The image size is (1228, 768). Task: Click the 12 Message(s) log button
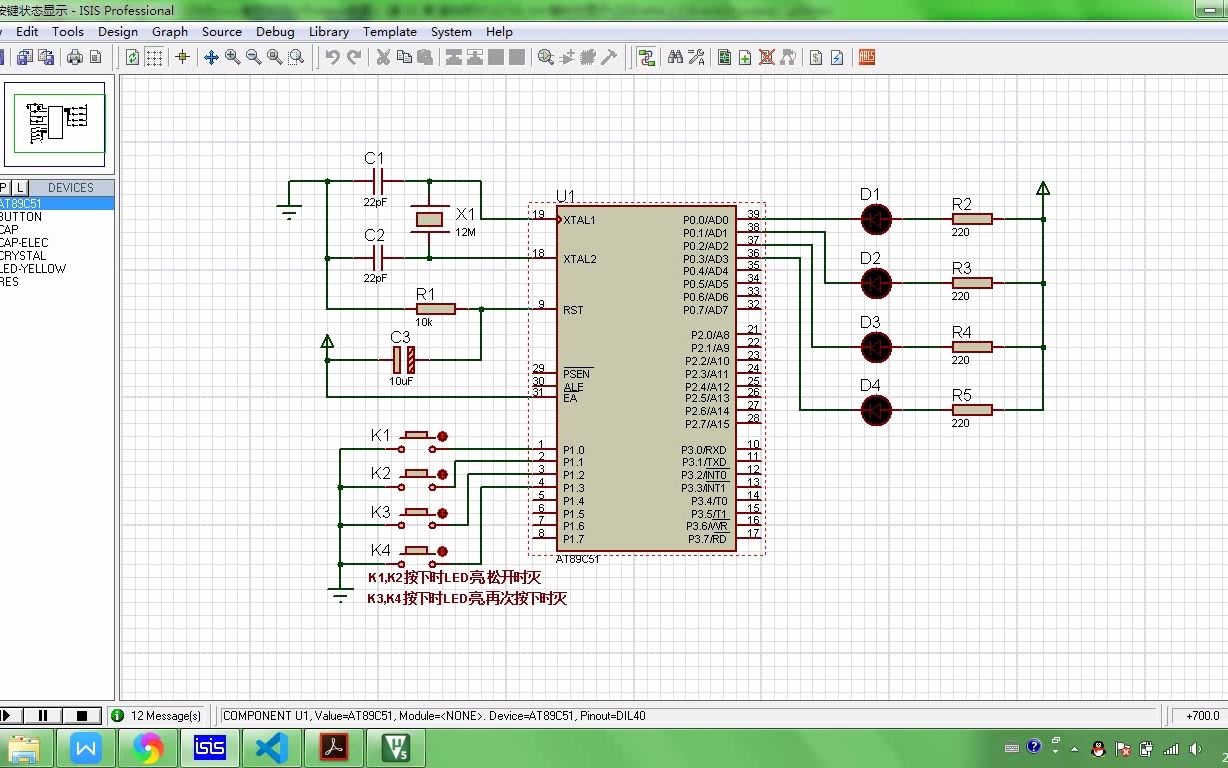coord(156,715)
